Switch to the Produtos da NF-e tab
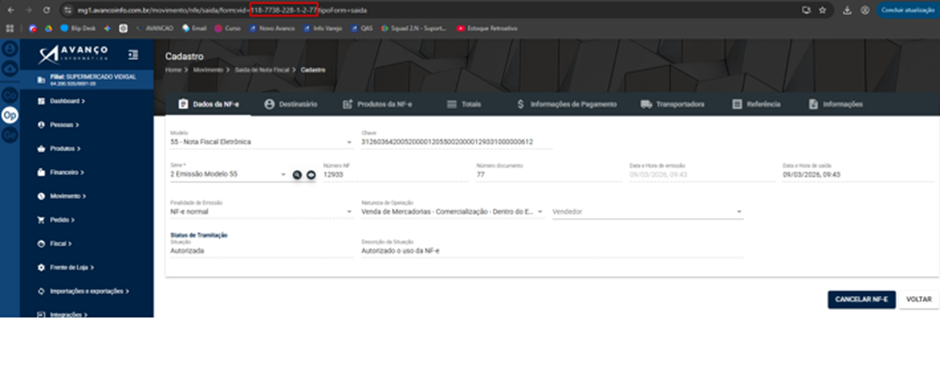940x381 pixels. click(377, 104)
